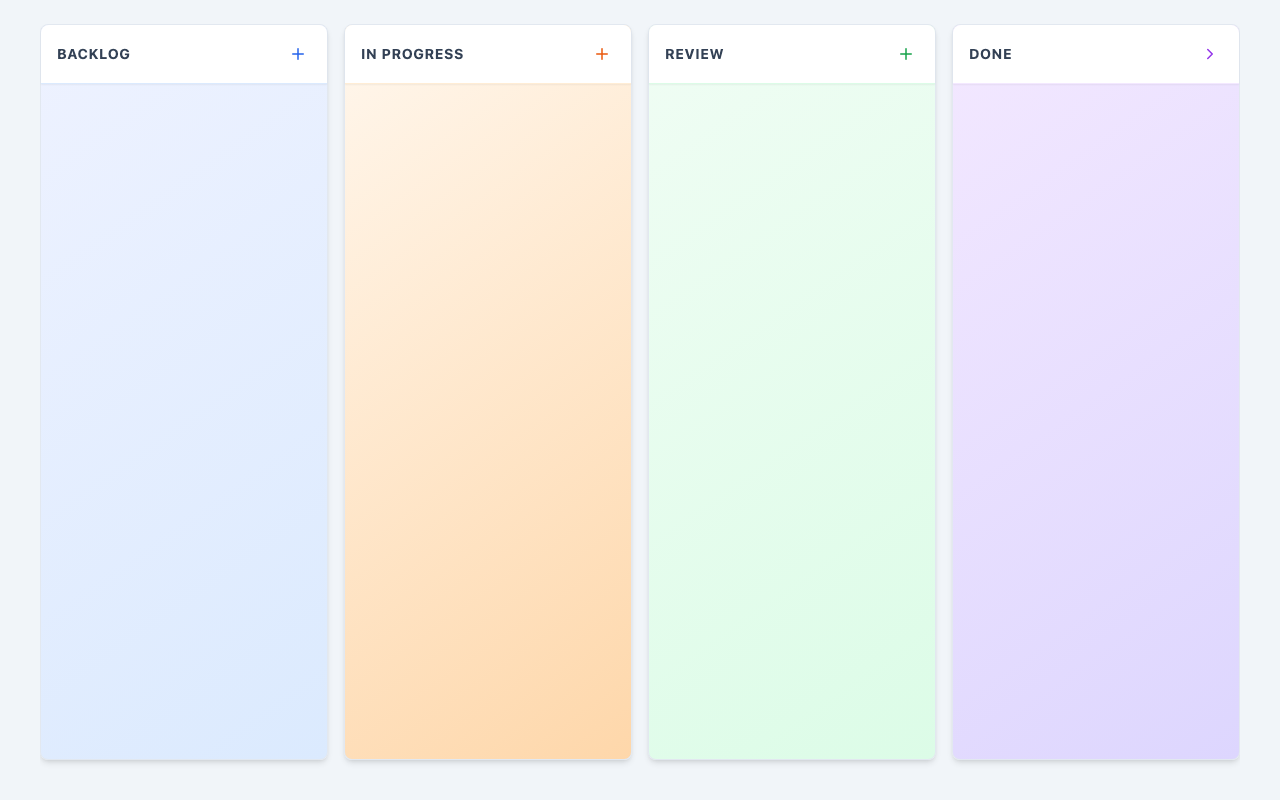Hit the green plus icon
Viewport: 1280px width, 800px height.
pos(906,54)
